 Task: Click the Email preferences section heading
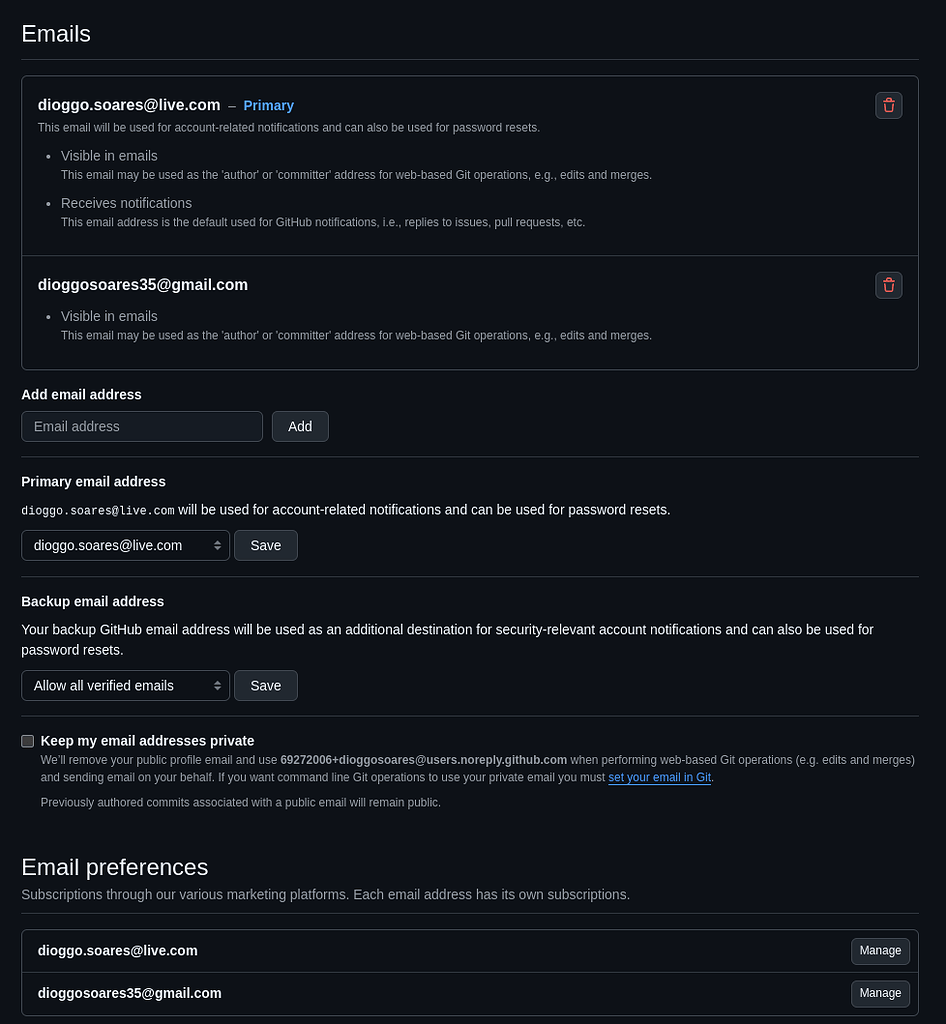pos(115,867)
